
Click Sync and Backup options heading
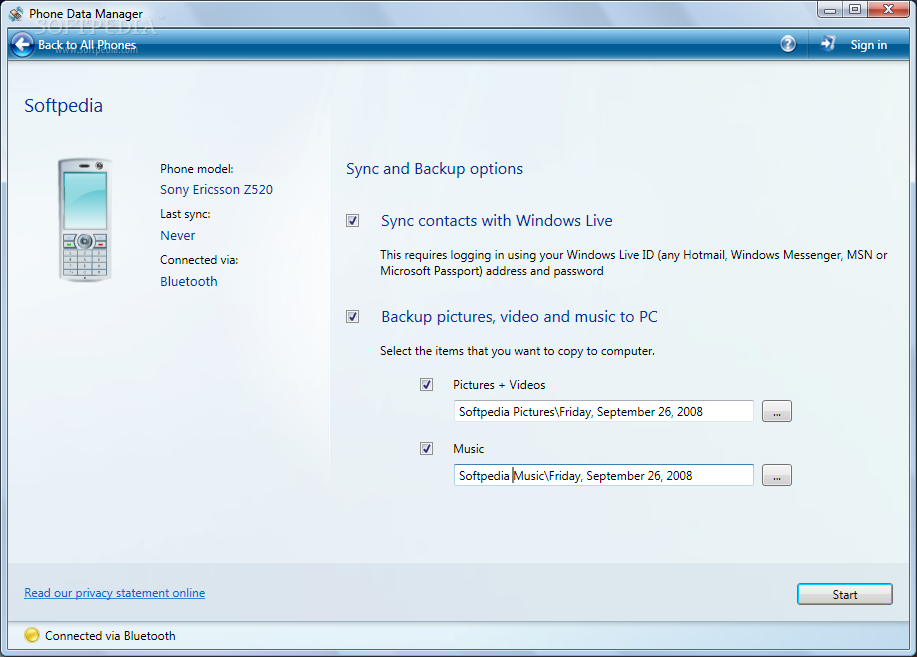click(435, 169)
